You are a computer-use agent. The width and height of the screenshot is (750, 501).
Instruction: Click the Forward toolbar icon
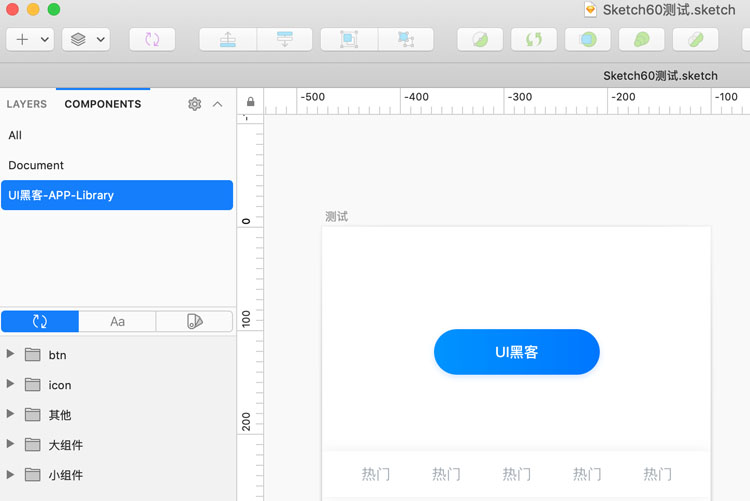pyautogui.click(x=228, y=39)
